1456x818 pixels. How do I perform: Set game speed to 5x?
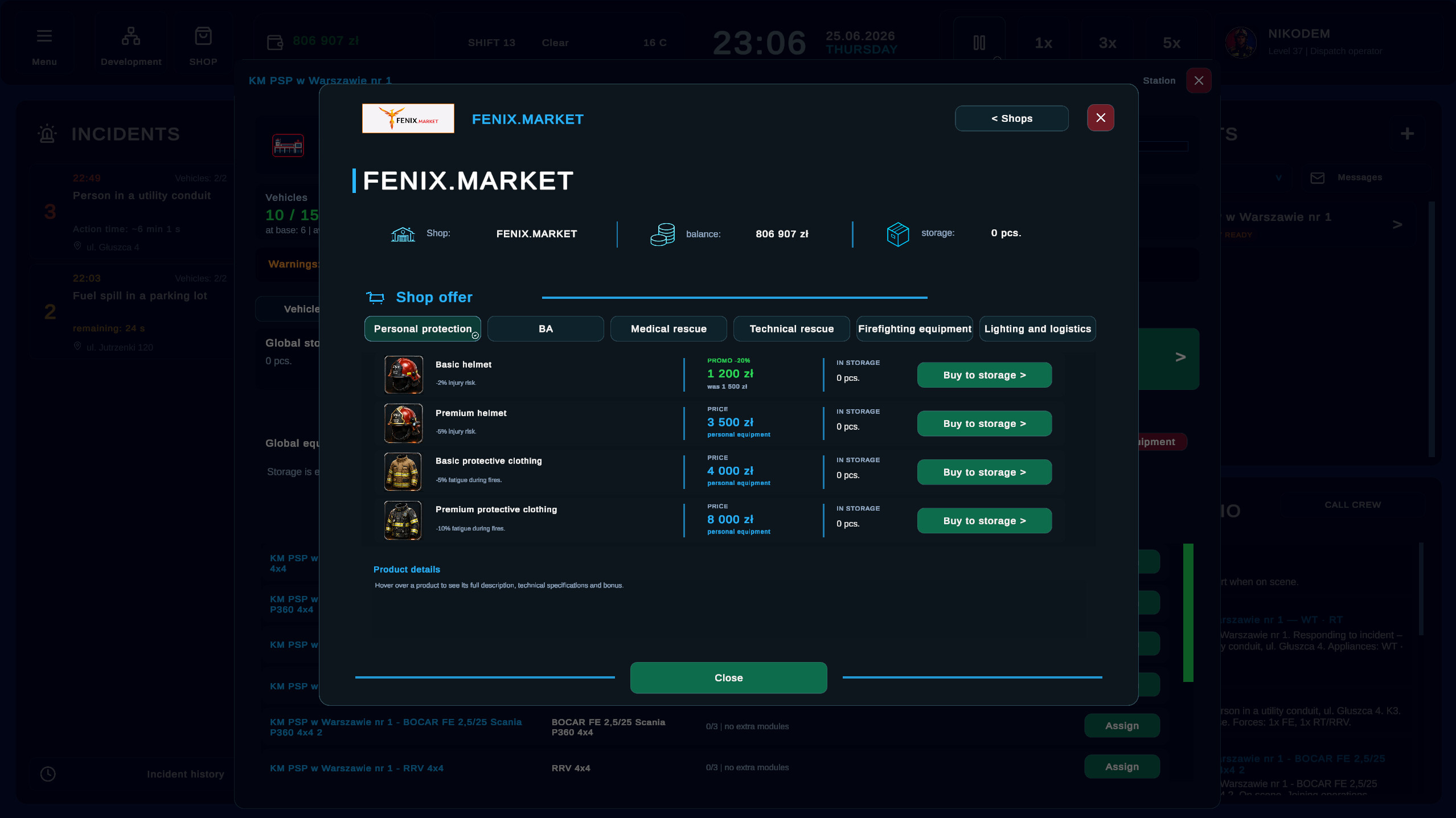1171,43
